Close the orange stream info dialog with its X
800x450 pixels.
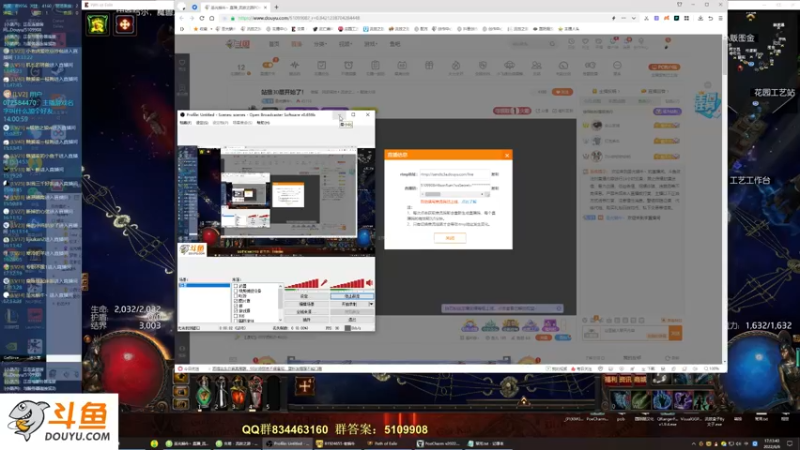click(x=507, y=155)
